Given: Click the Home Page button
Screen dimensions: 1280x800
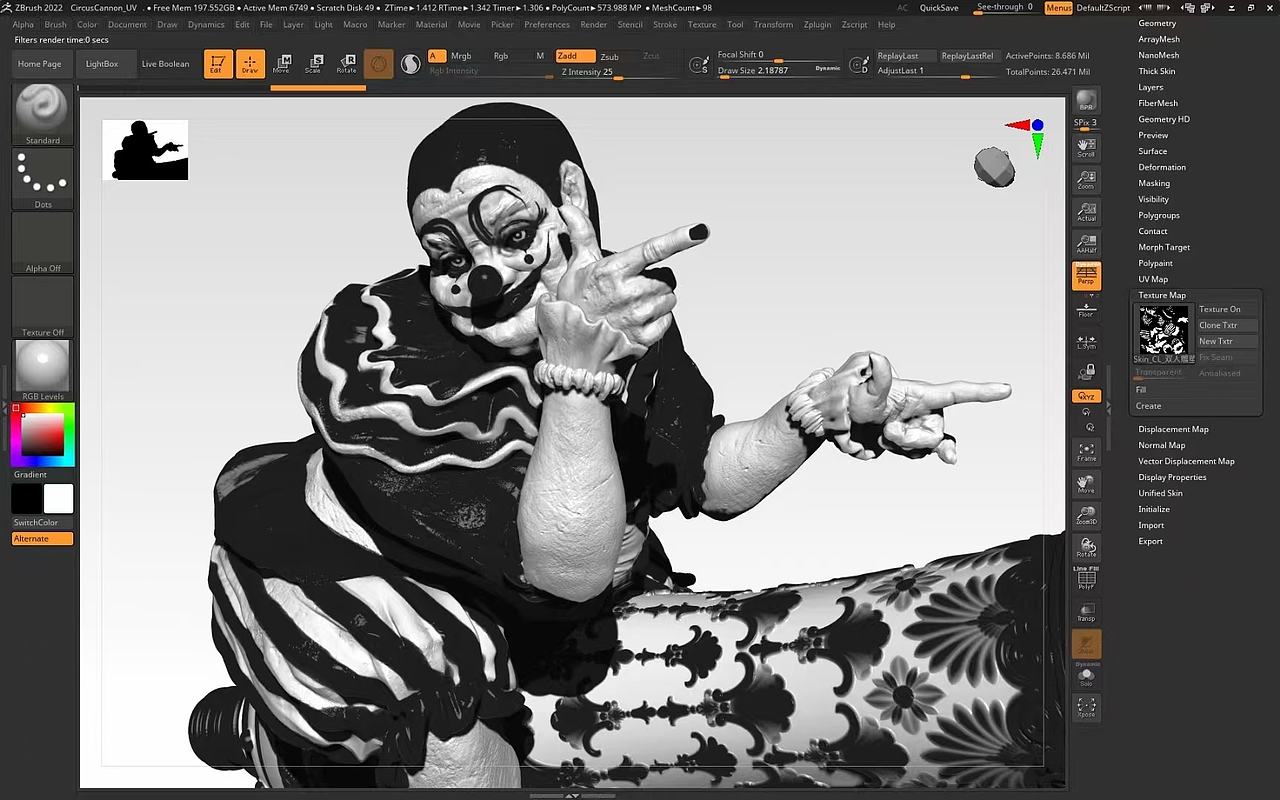Looking at the screenshot, I should [x=40, y=64].
